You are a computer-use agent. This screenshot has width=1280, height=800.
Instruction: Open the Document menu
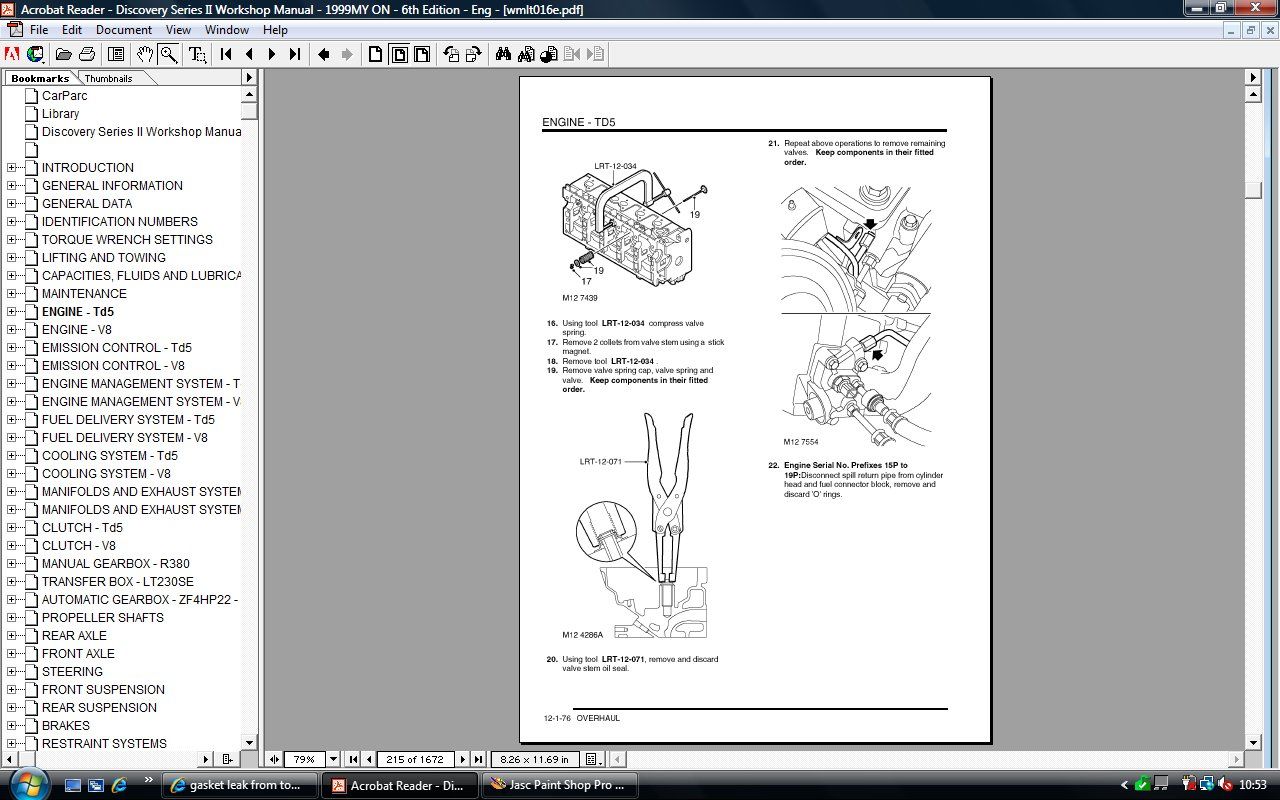[x=124, y=30]
